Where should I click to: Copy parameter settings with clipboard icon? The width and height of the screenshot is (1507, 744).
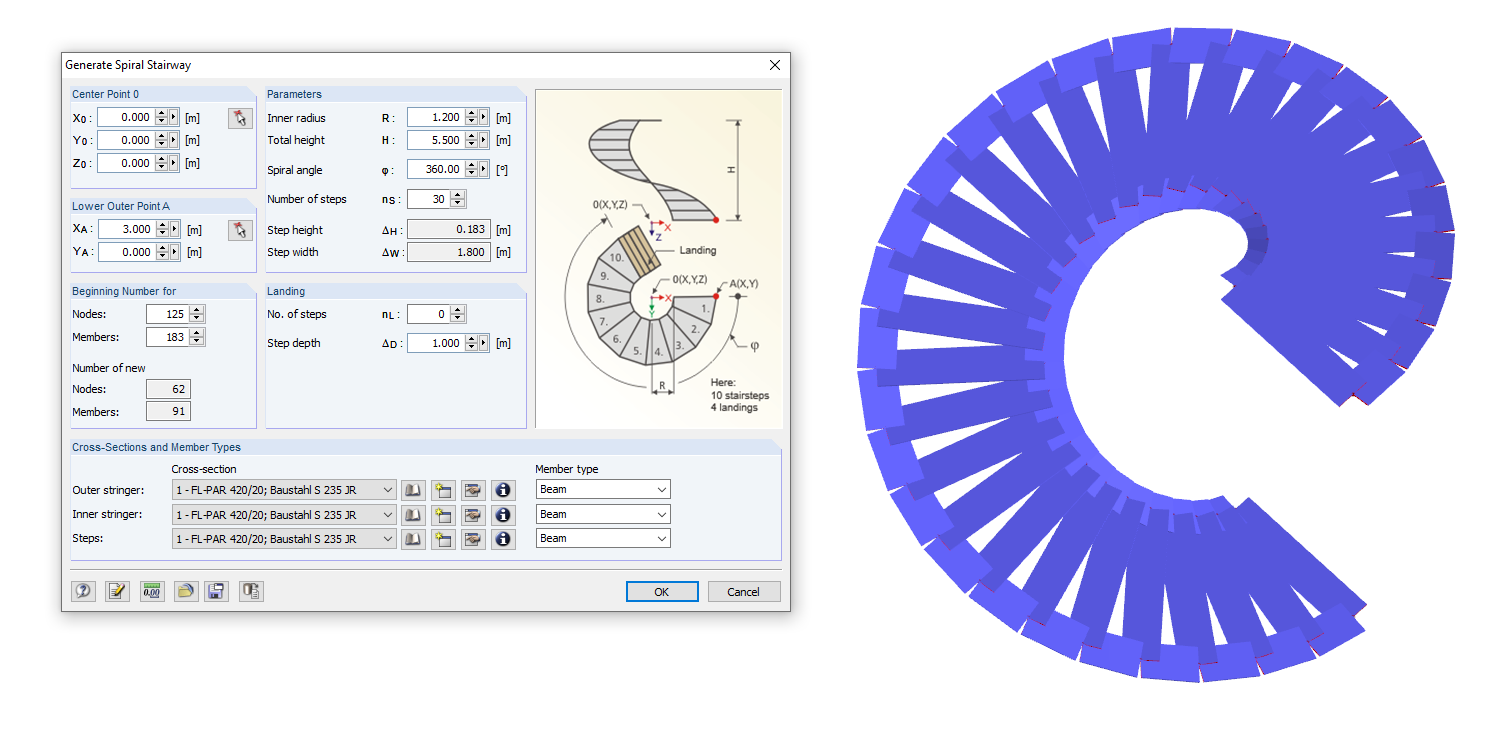(x=250, y=591)
